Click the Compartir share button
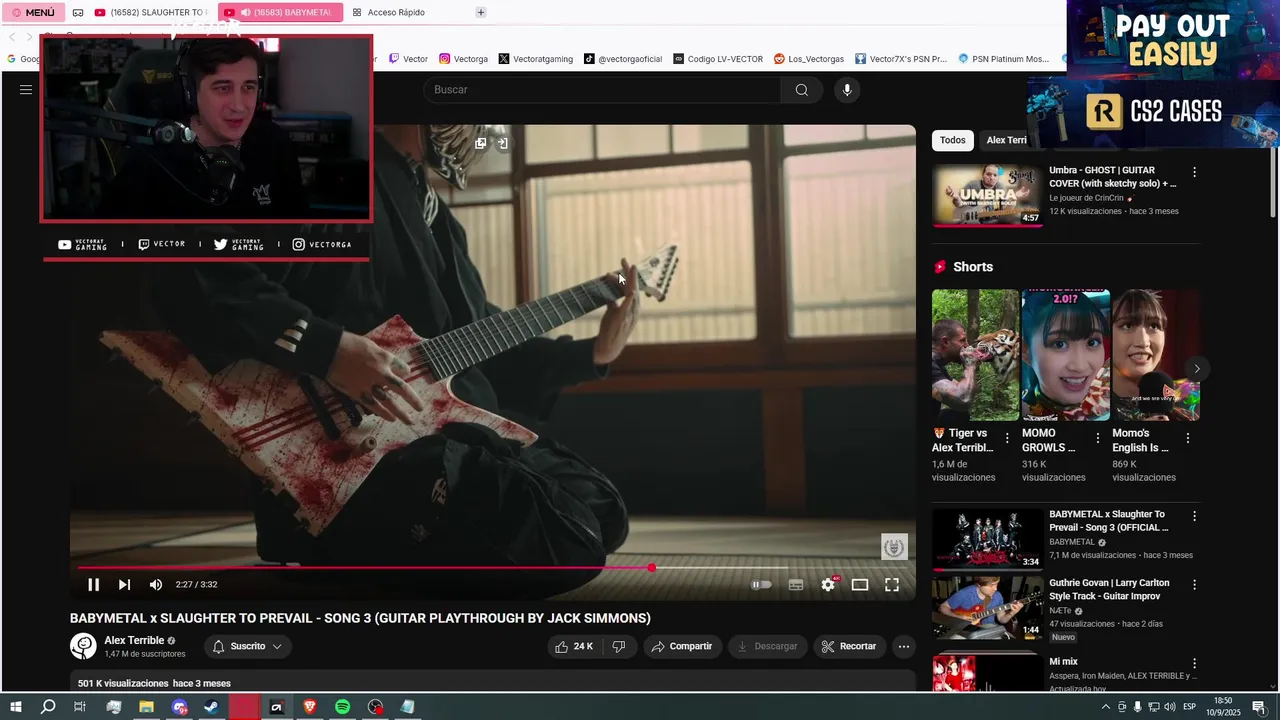Viewport: 1280px width, 720px height. (x=682, y=647)
